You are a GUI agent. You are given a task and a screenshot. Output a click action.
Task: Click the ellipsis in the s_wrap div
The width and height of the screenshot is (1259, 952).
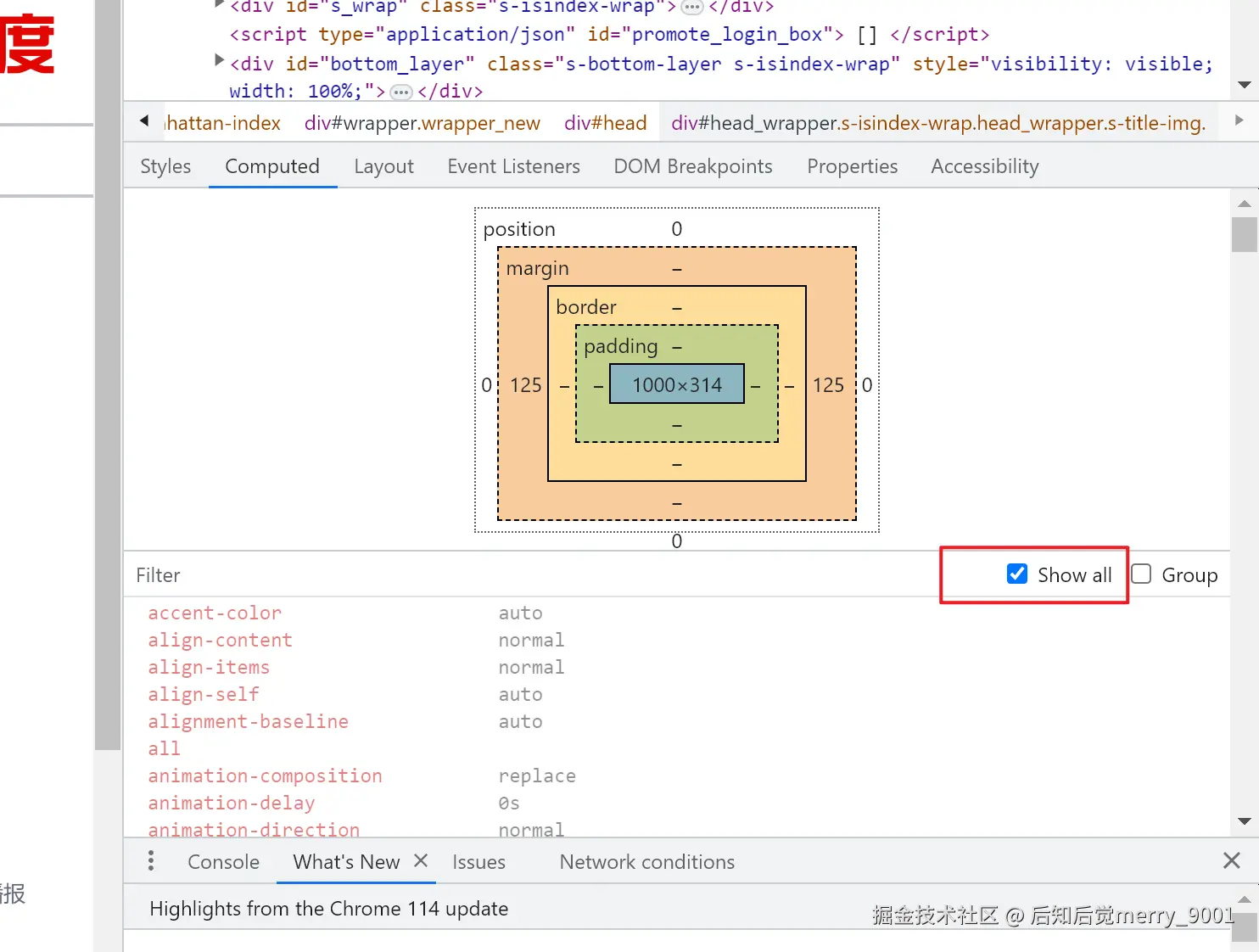692,7
